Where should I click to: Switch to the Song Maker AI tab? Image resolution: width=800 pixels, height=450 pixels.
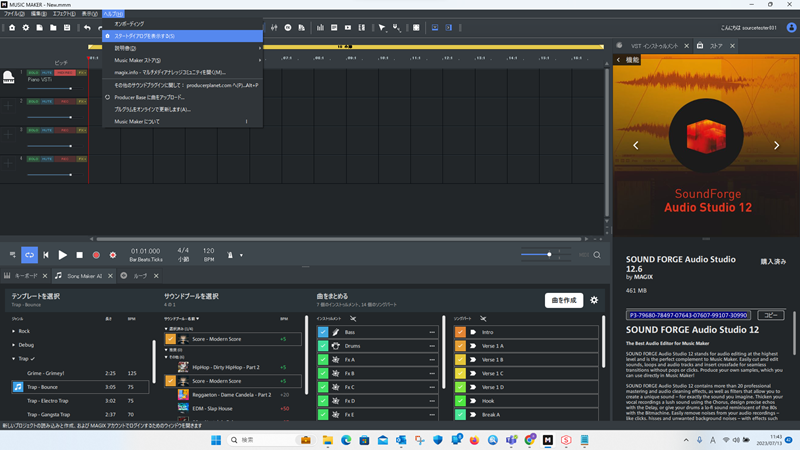pos(84,276)
